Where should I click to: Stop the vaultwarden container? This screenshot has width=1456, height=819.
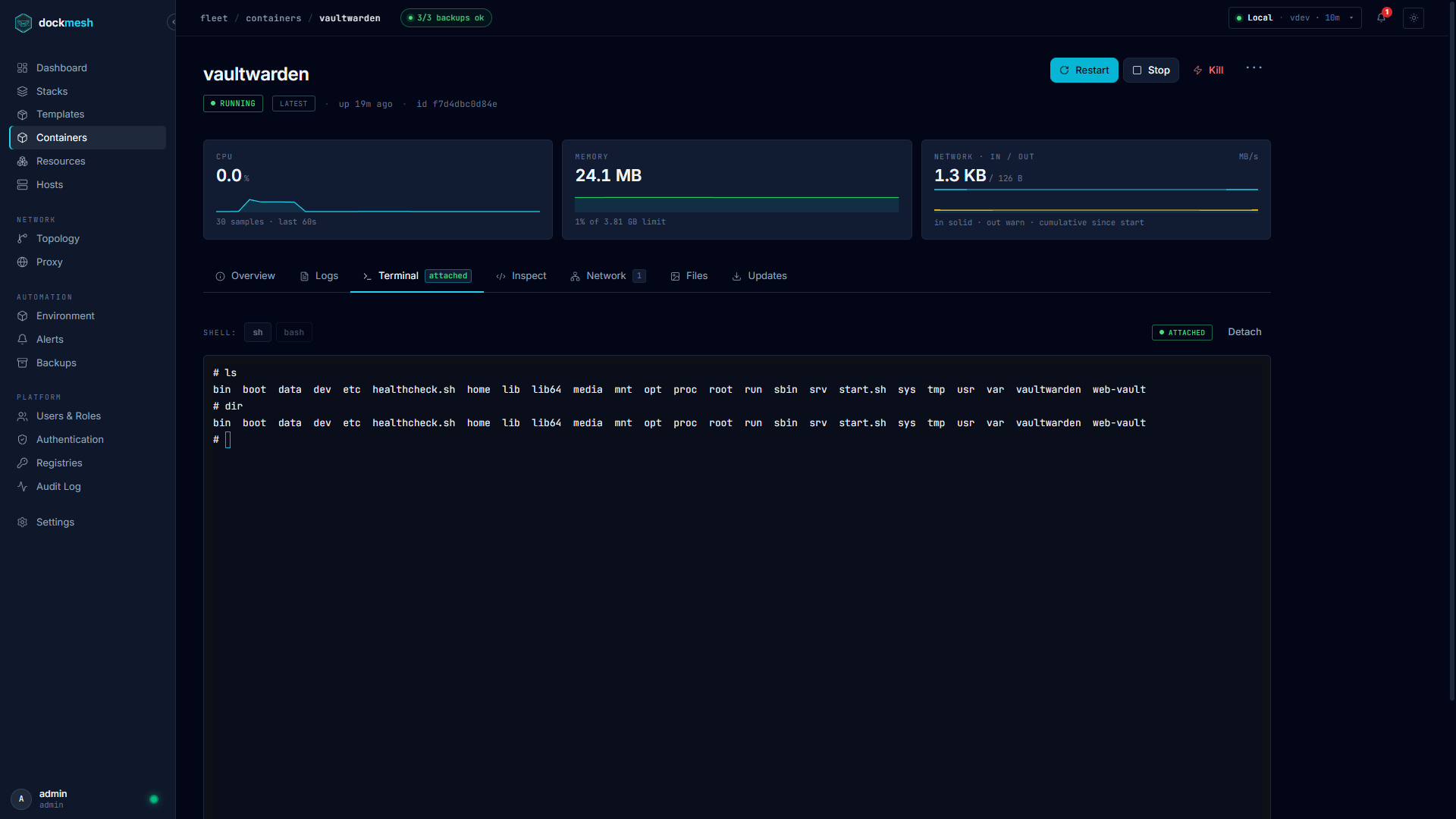tap(1150, 70)
